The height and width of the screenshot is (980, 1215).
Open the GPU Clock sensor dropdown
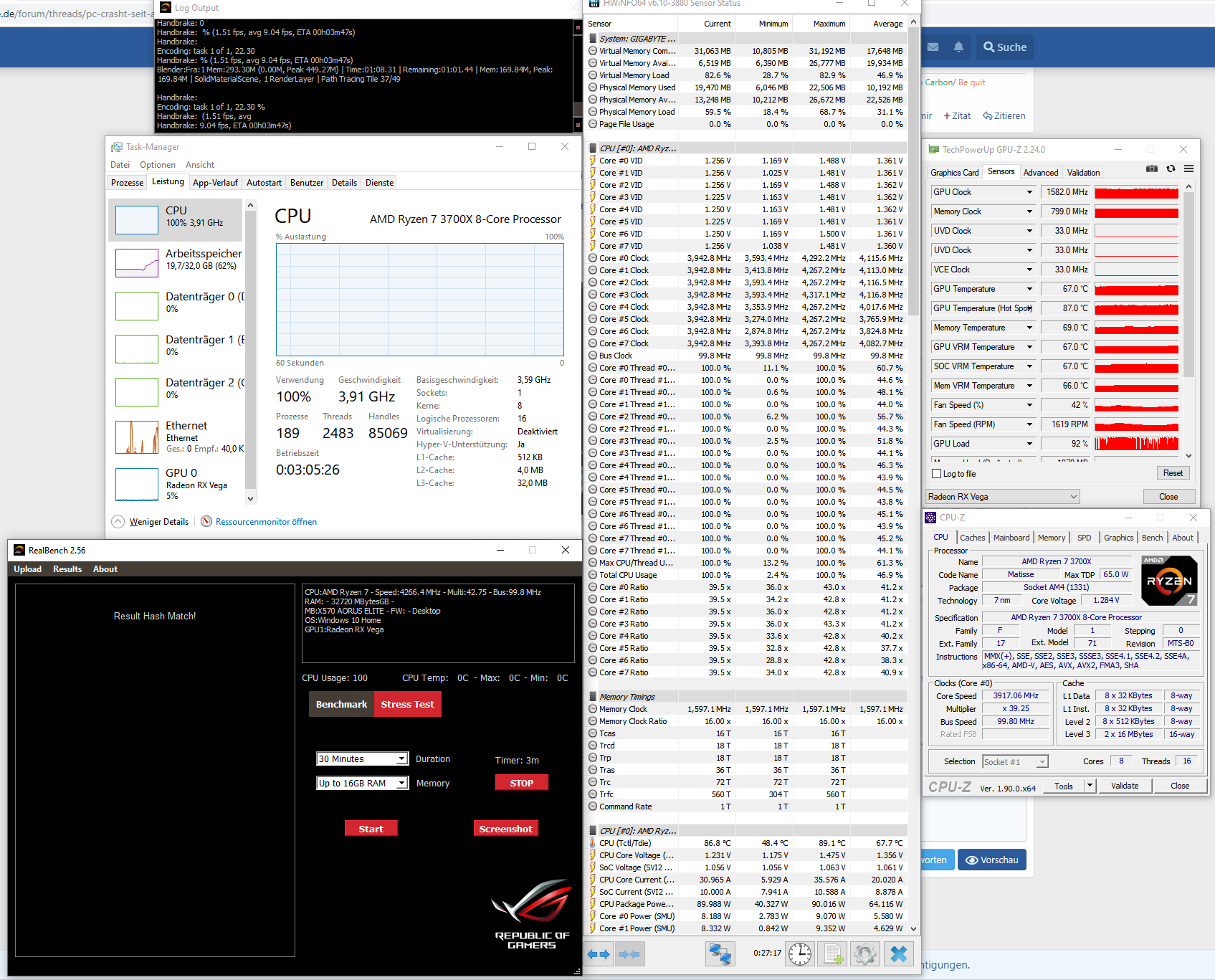coord(1030,192)
